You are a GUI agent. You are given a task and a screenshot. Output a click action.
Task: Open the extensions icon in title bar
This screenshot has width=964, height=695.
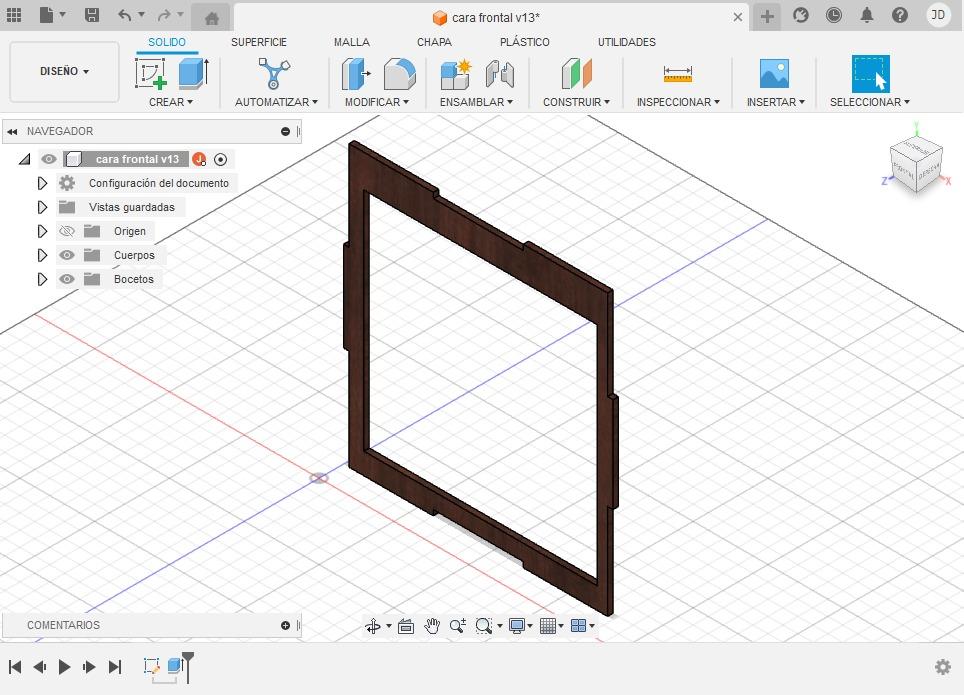point(800,15)
